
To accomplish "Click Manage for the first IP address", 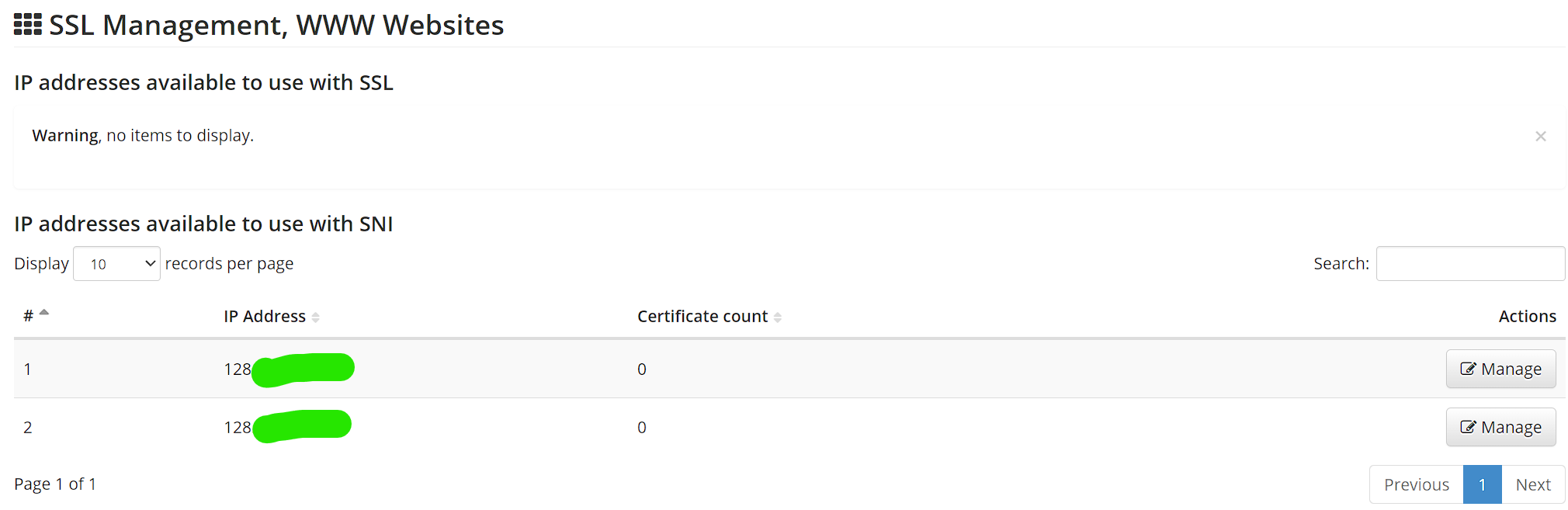I will point(1500,369).
